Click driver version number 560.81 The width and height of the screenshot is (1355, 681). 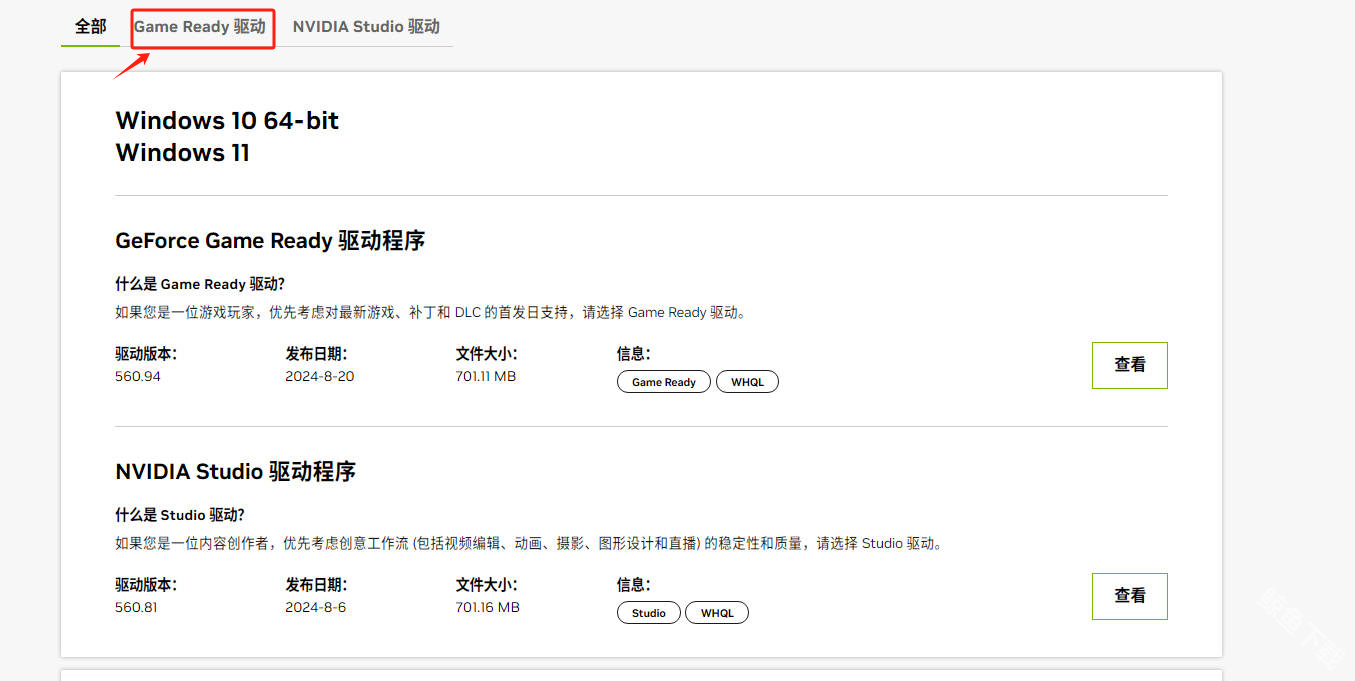pos(136,608)
